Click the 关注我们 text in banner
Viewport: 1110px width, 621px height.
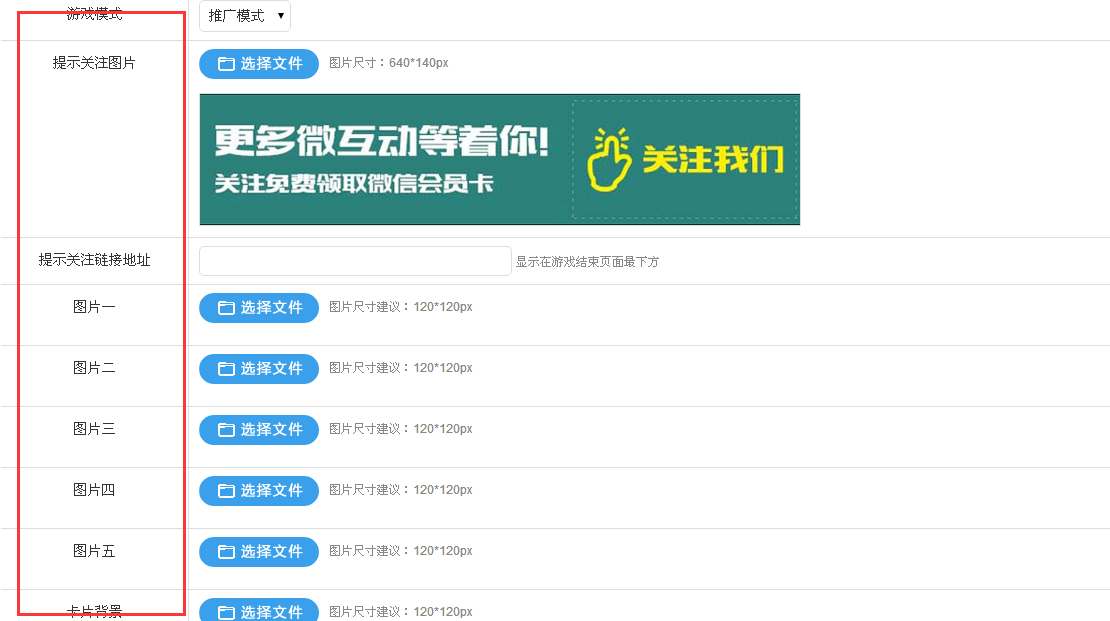click(x=712, y=160)
